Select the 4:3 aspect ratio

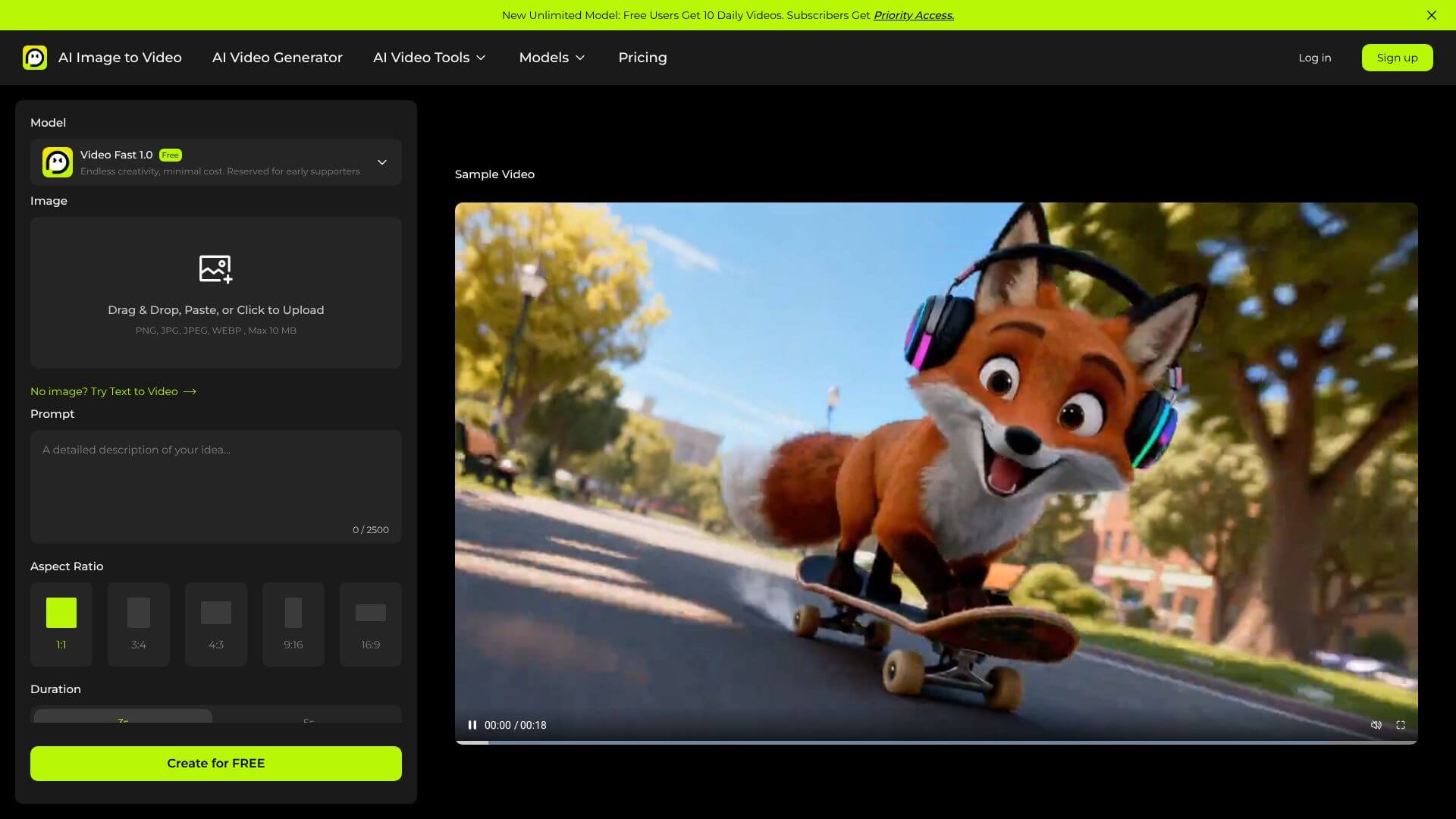(216, 624)
